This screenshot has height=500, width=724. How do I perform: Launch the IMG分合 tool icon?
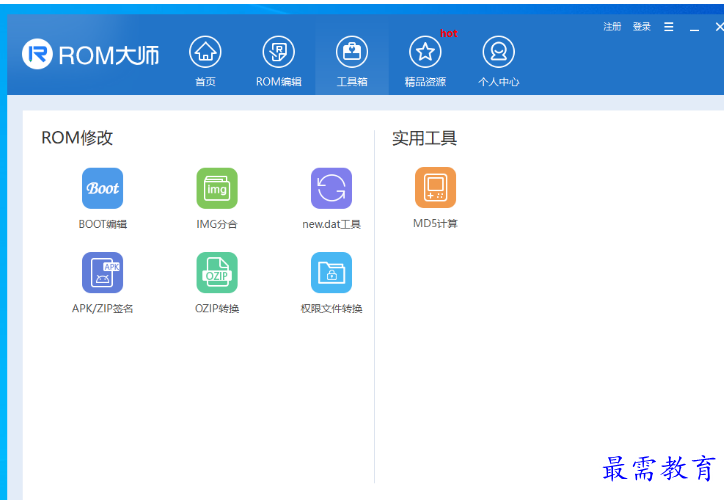point(217,188)
